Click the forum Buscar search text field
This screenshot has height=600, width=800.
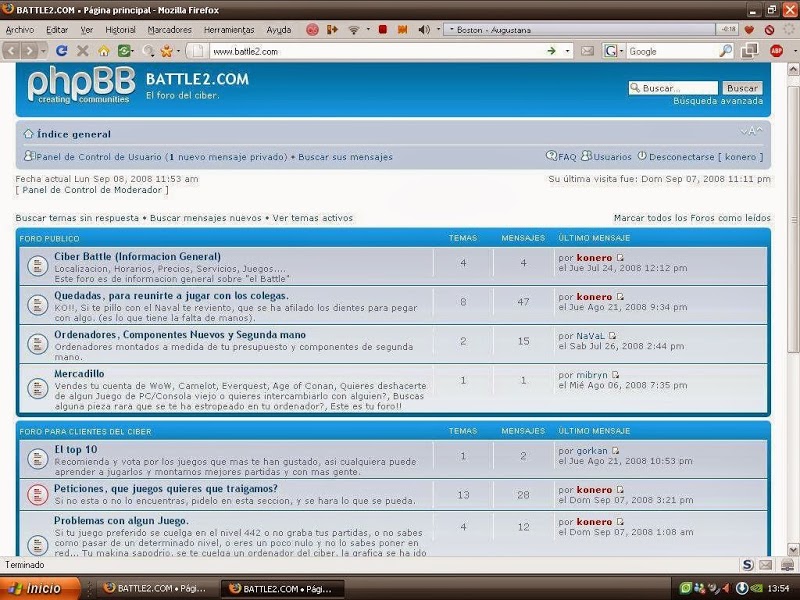click(673, 88)
